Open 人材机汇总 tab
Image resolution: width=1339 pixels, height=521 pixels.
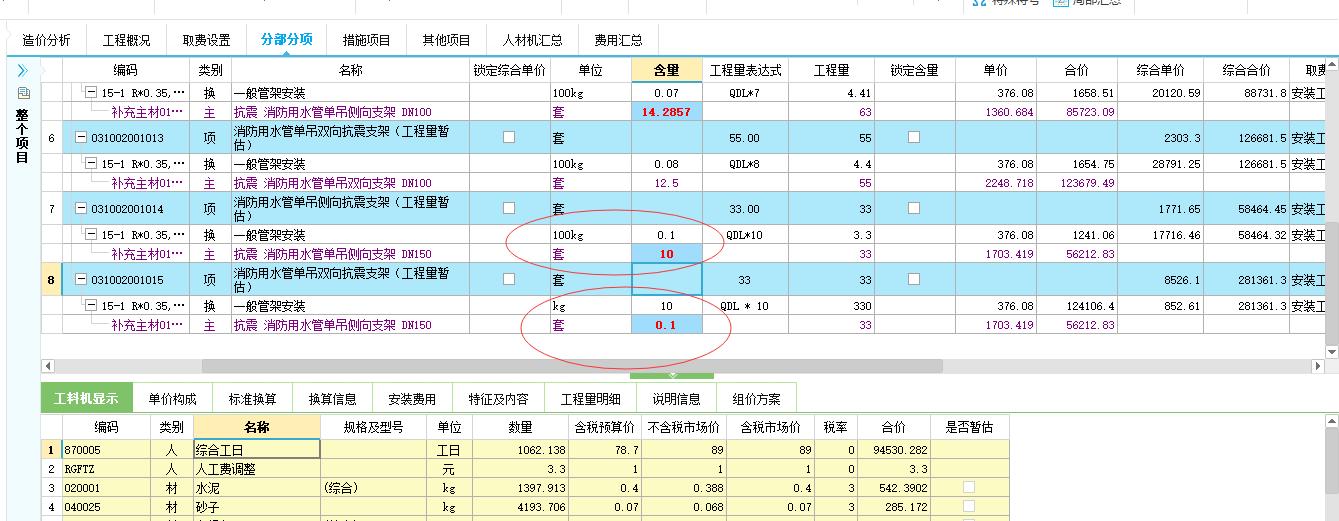click(532, 41)
